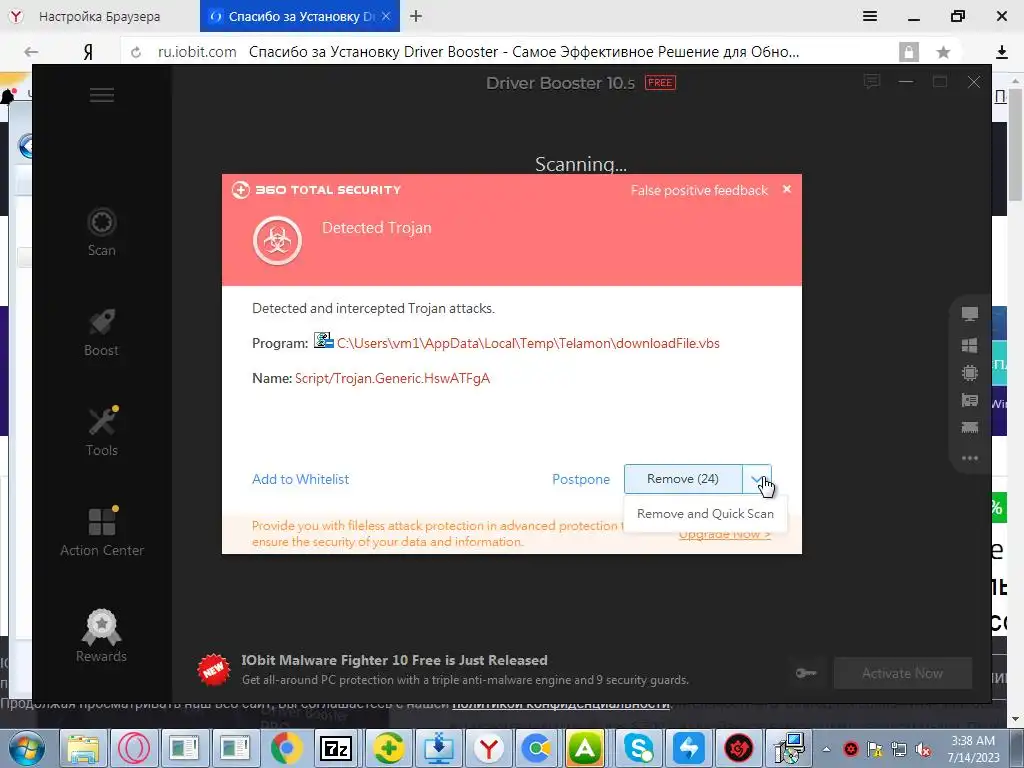Click the NEW badge on Malware Fighter banner

[x=214, y=670]
